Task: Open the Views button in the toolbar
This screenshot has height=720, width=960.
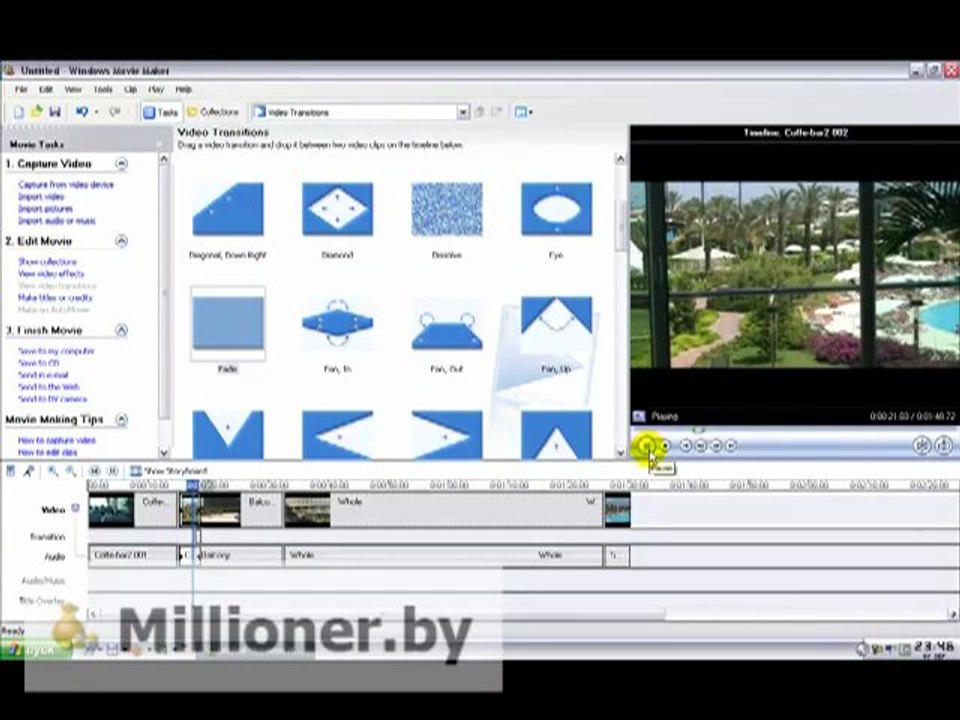Action: click(523, 112)
